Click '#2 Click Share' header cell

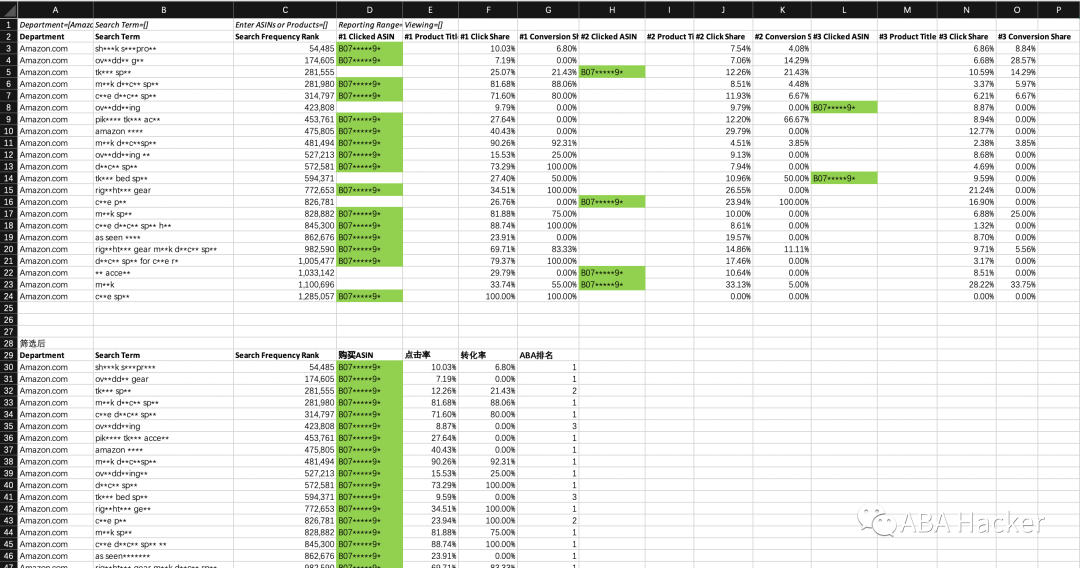point(723,36)
